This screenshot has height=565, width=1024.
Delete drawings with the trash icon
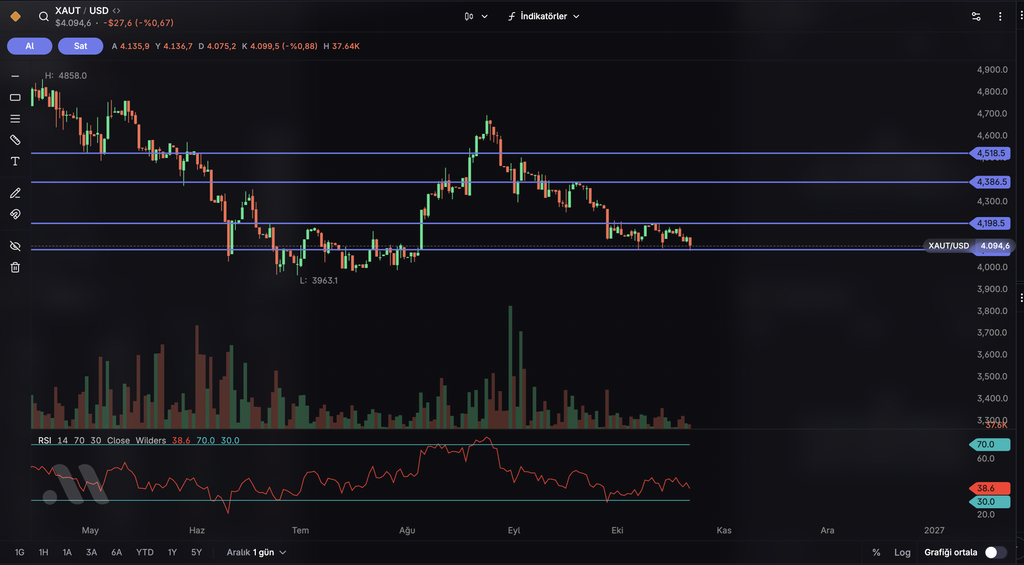tap(15, 267)
